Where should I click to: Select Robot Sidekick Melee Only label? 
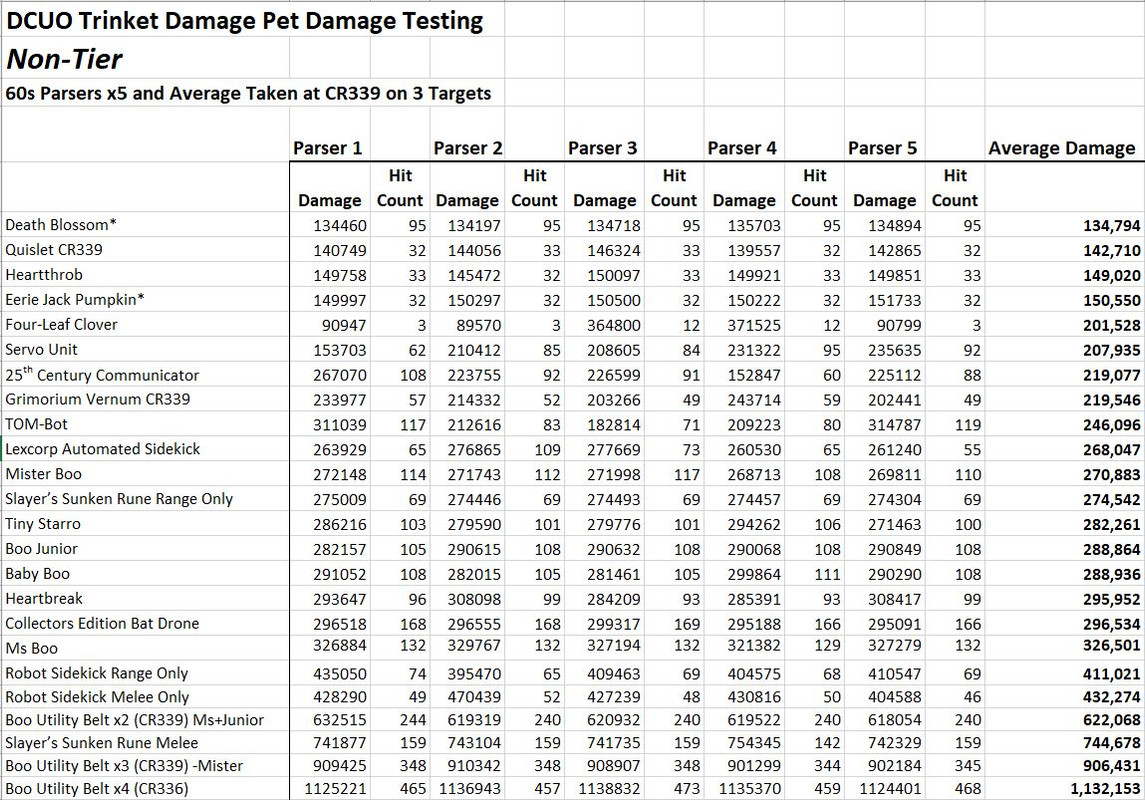coord(97,697)
